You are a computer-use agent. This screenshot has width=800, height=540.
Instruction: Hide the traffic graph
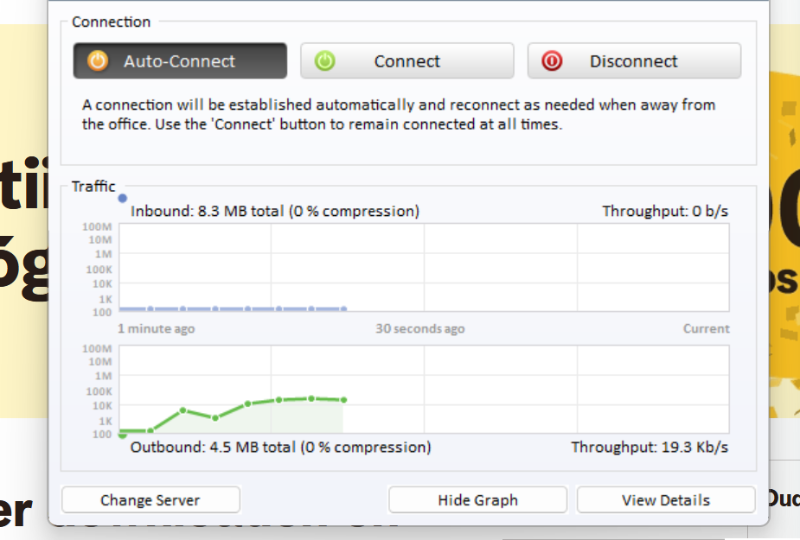pyautogui.click(x=477, y=500)
